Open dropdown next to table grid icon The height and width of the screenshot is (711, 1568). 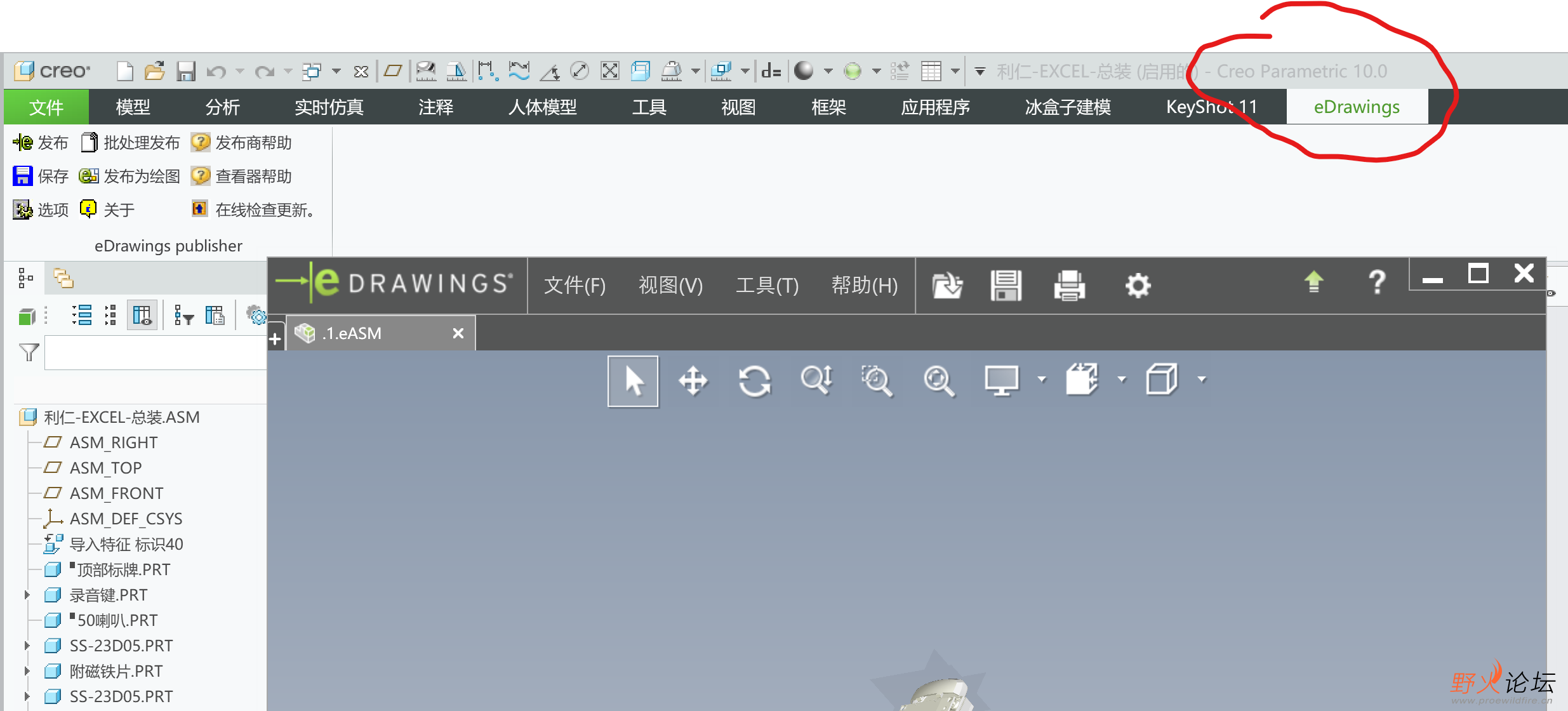955,71
